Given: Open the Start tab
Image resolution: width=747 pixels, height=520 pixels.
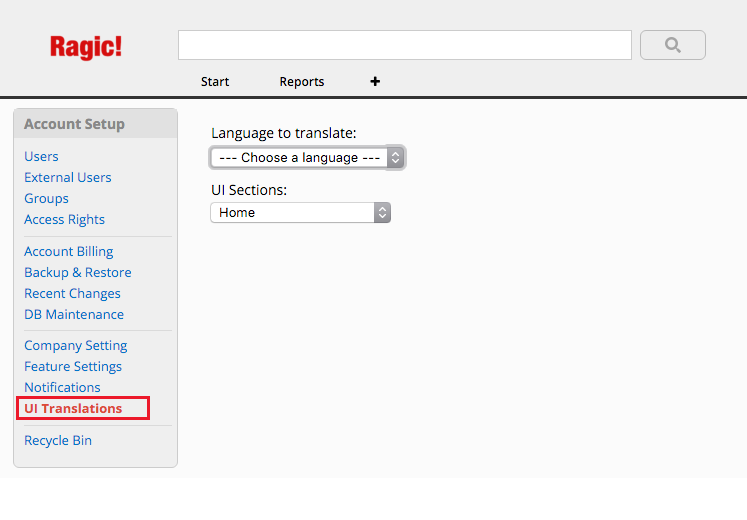Looking at the screenshot, I should pos(215,81).
